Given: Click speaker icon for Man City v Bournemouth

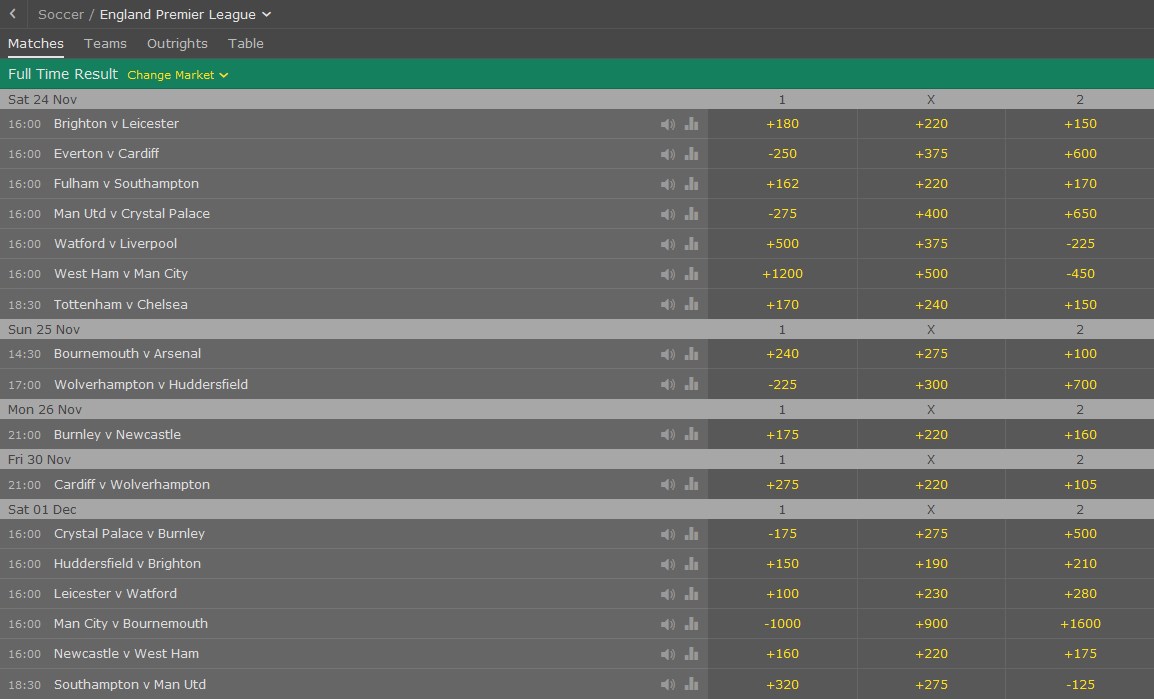Looking at the screenshot, I should (668, 624).
